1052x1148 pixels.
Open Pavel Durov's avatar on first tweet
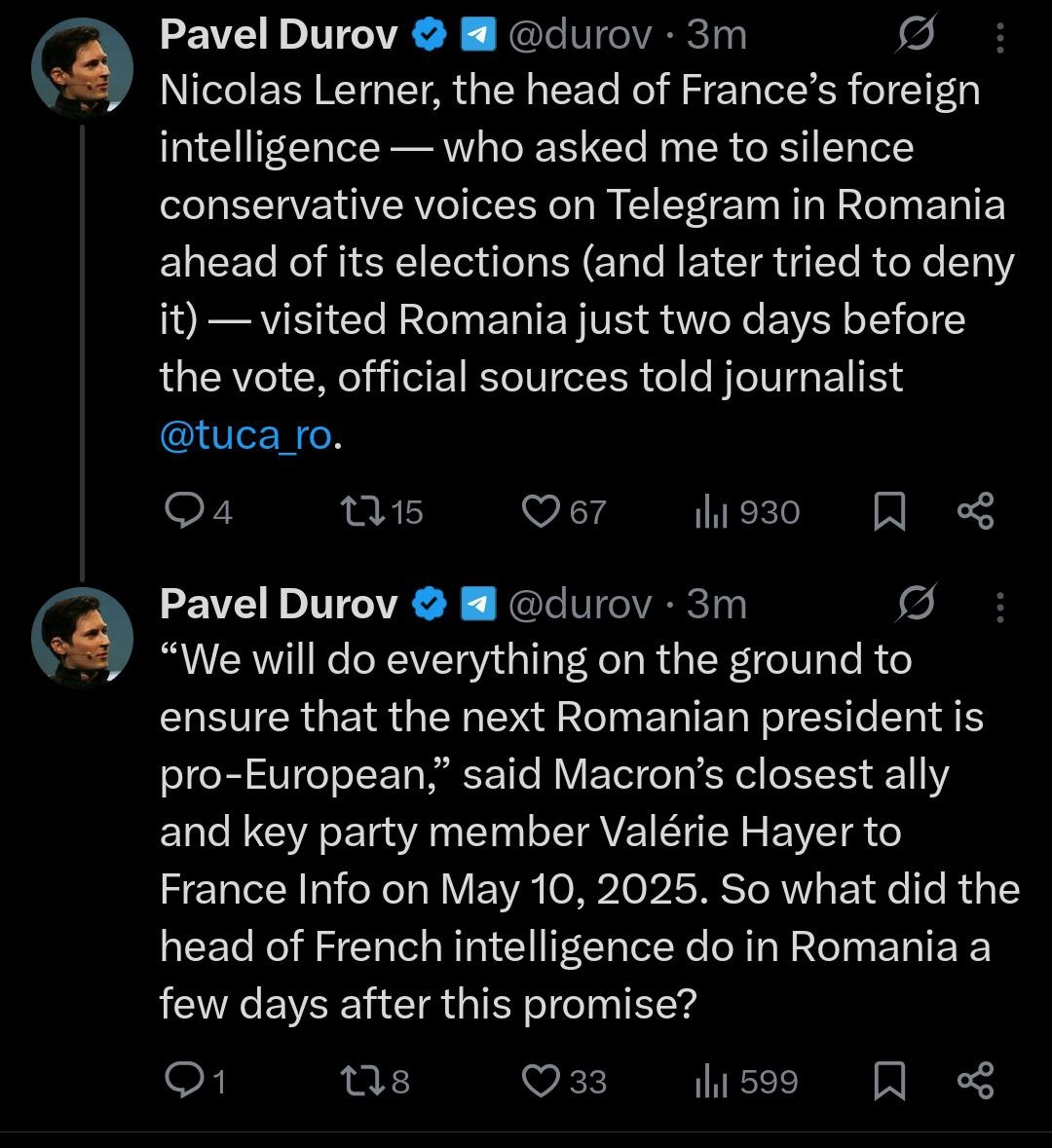(x=82, y=68)
